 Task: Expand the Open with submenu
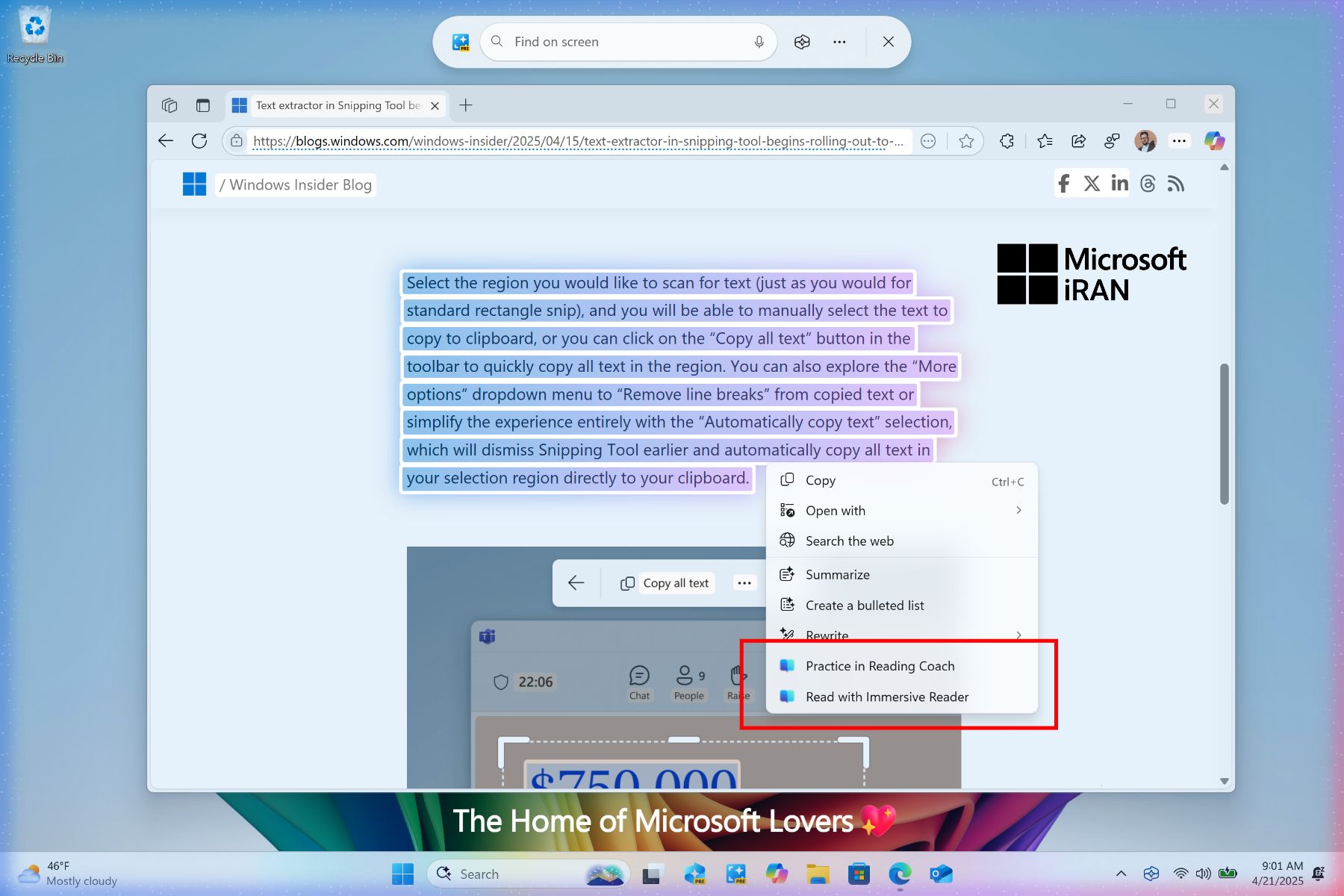click(902, 511)
